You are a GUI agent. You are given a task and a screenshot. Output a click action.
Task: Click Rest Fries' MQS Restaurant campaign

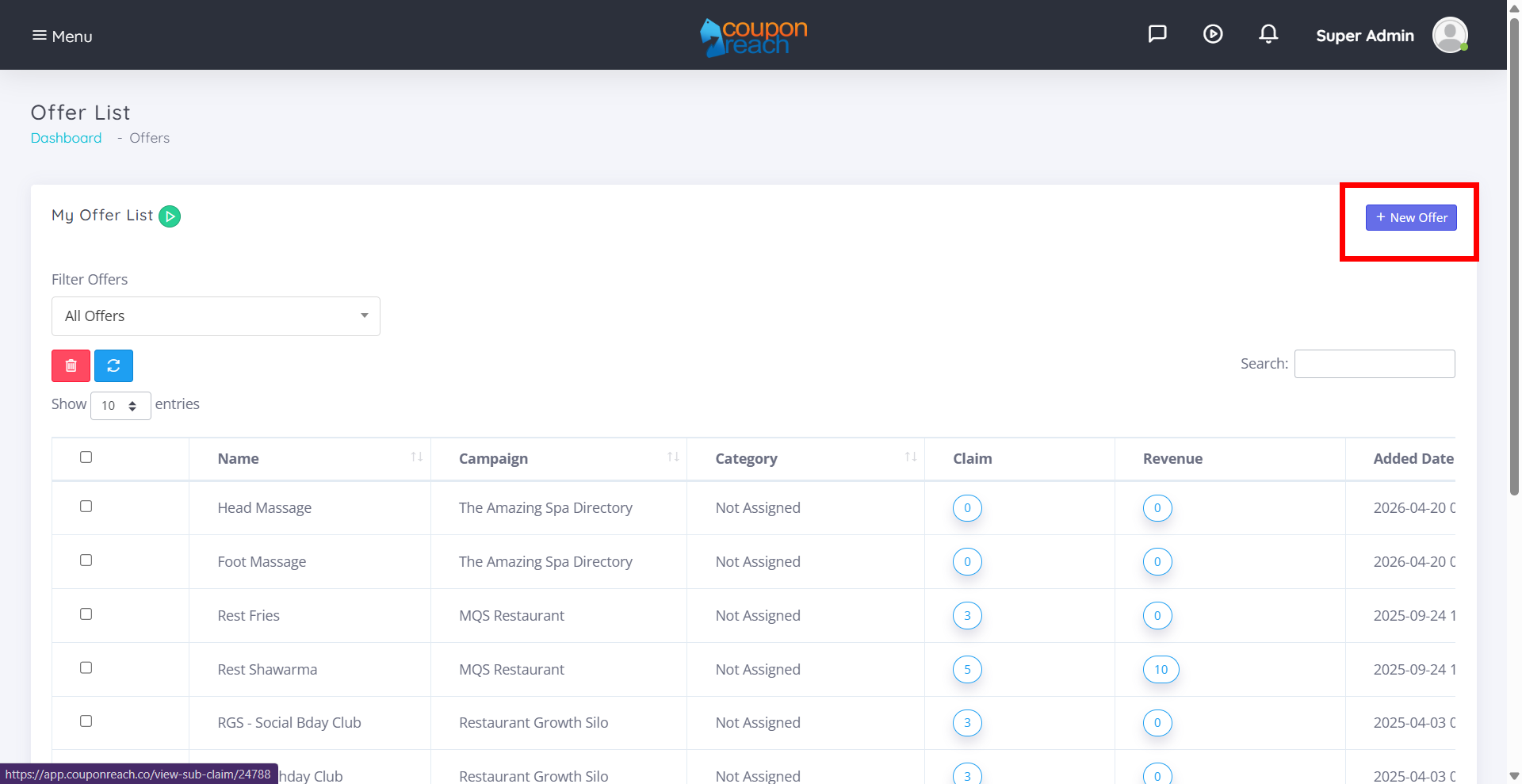511,616
